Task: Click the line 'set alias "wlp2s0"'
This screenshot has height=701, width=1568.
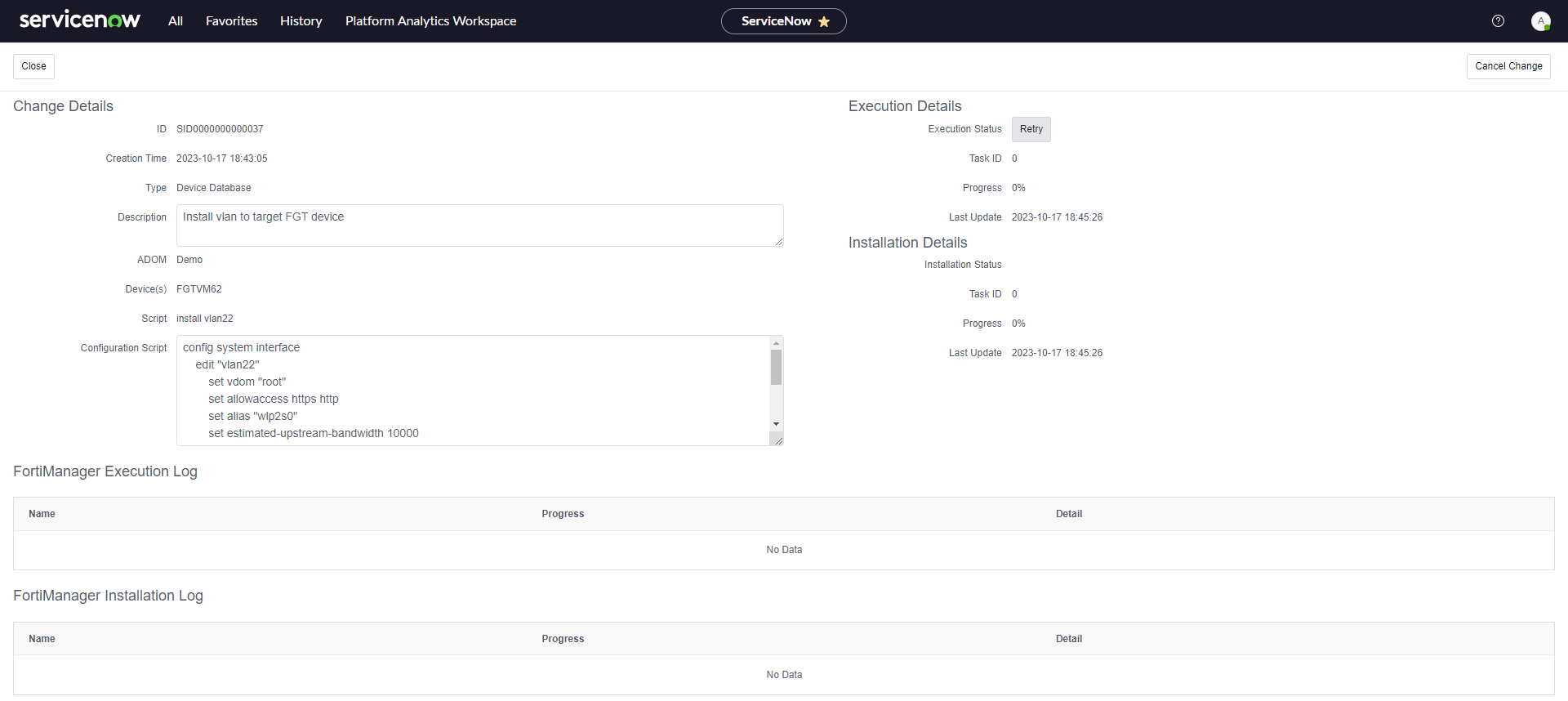Action: point(253,416)
